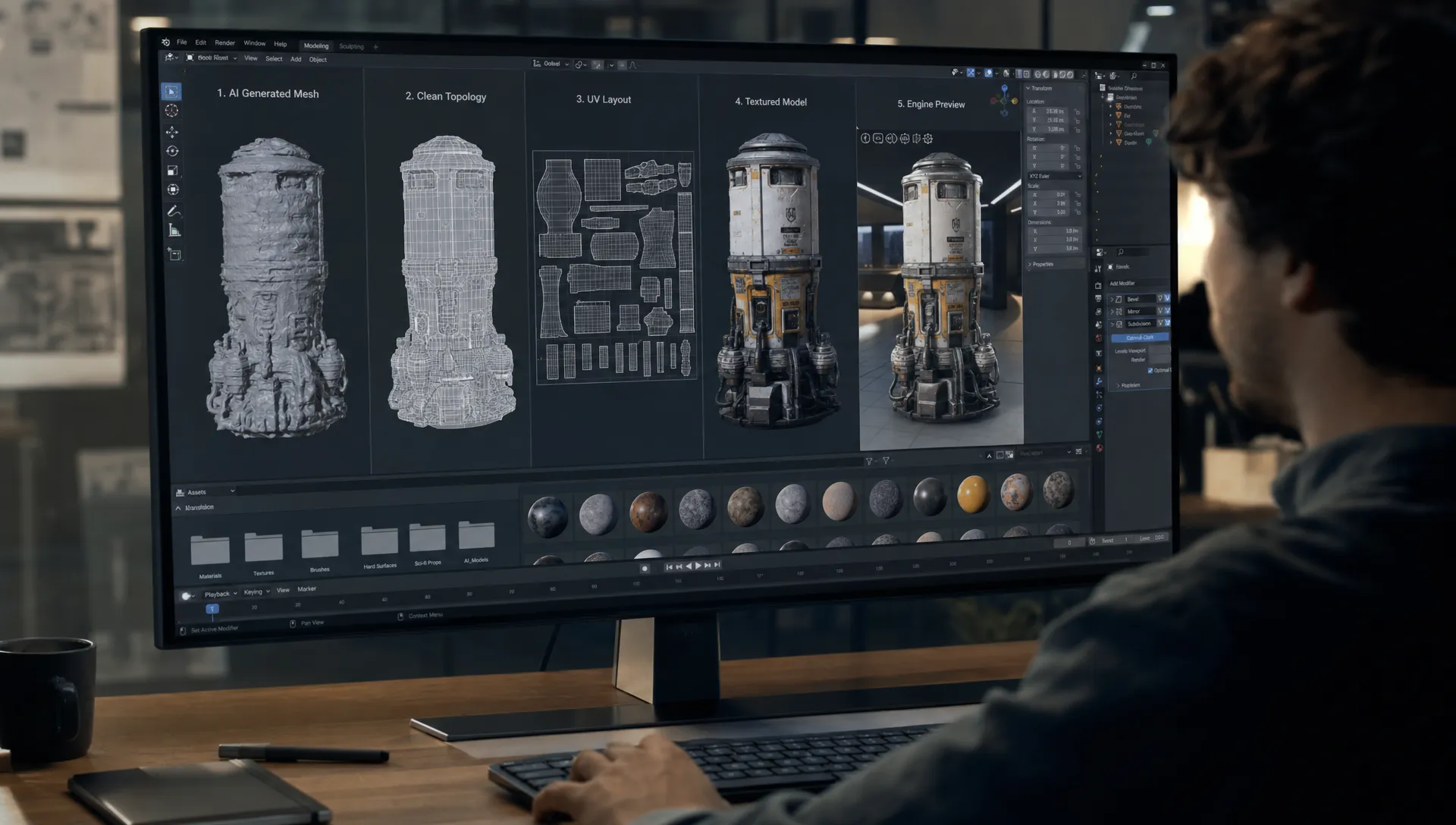Toggle lock on Location X
The image size is (1456, 825).
click(x=1077, y=111)
